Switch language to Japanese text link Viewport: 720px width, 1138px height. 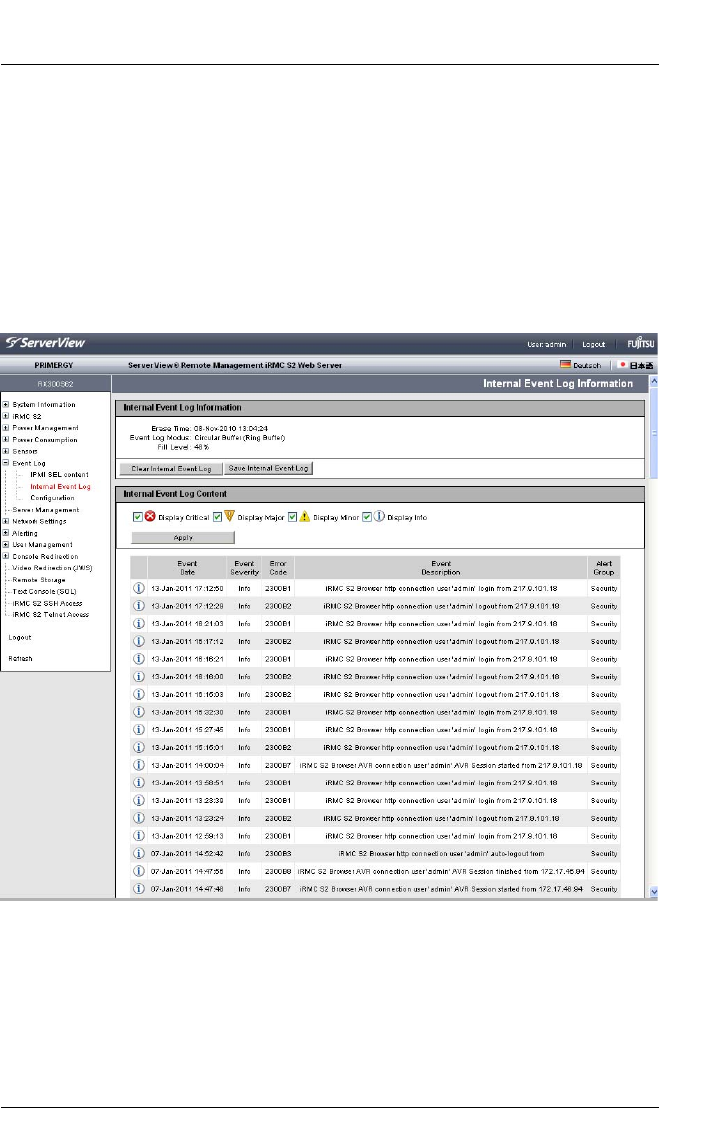(641, 365)
